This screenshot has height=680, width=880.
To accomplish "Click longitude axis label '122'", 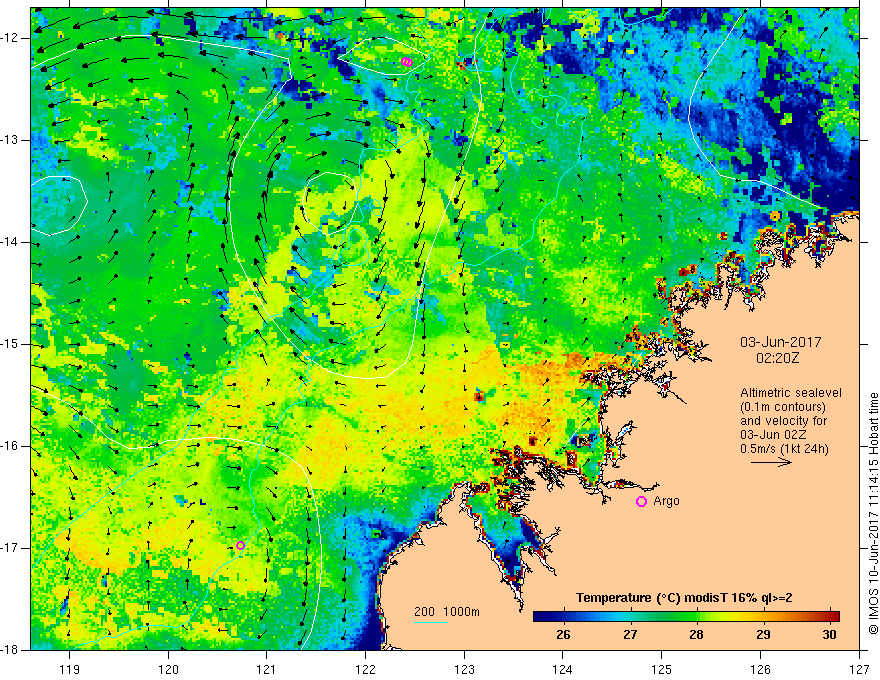I will (x=365, y=669).
